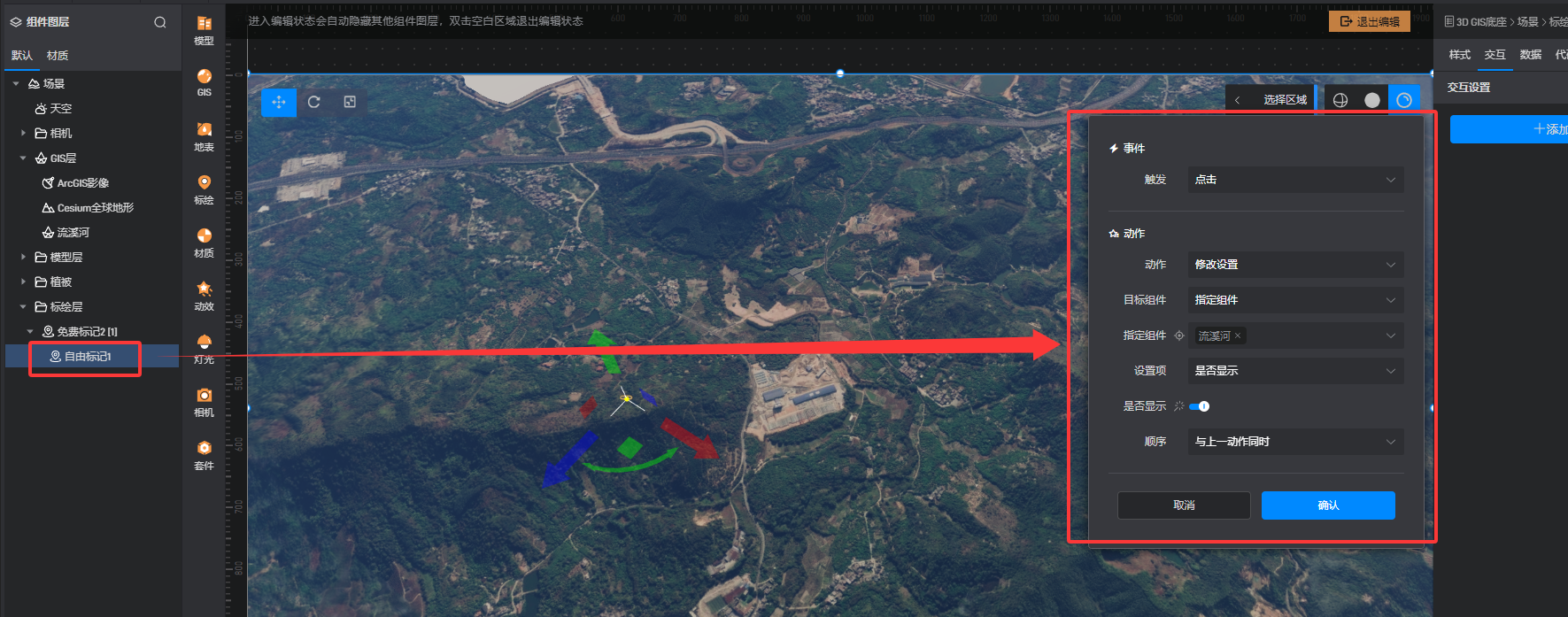Collapse the GIS层 tree node
Image resolution: width=1568 pixels, height=617 pixels.
(x=23, y=158)
